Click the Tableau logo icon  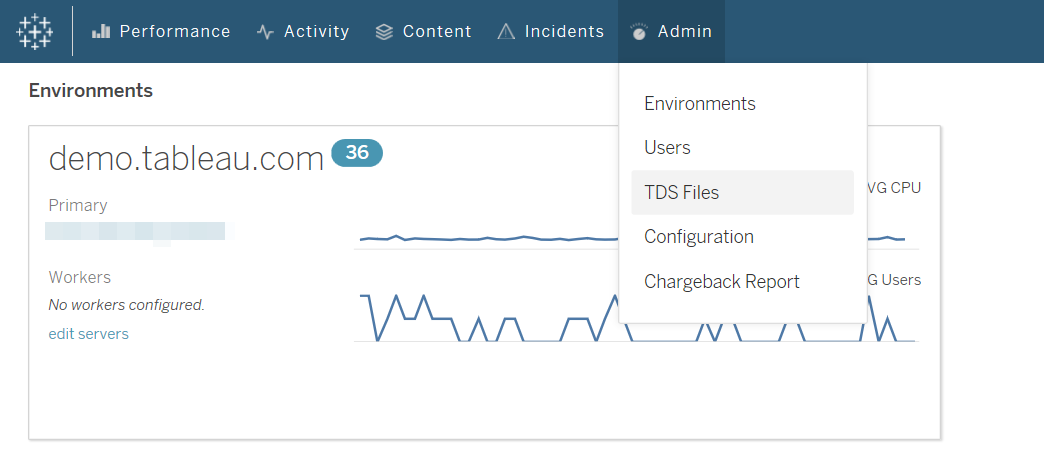(35, 31)
